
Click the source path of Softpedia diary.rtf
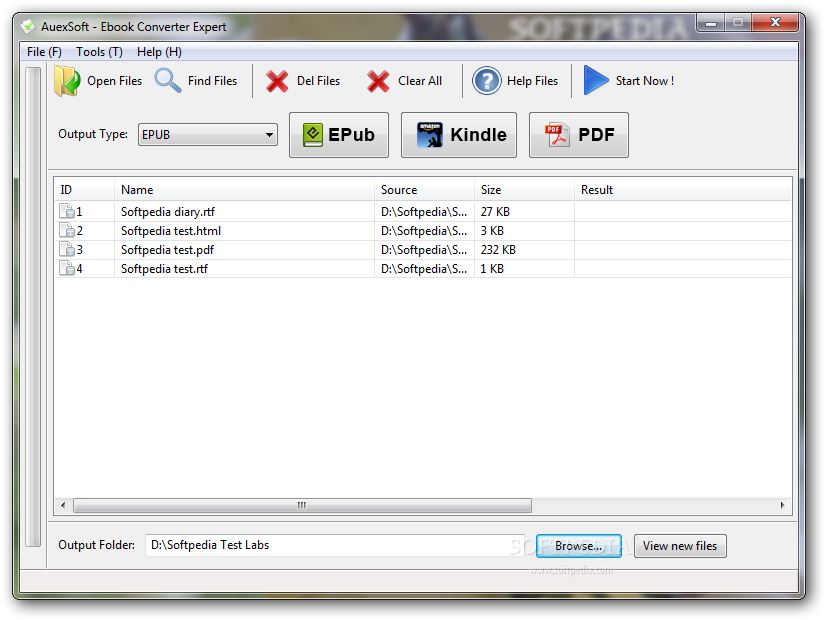(x=424, y=212)
